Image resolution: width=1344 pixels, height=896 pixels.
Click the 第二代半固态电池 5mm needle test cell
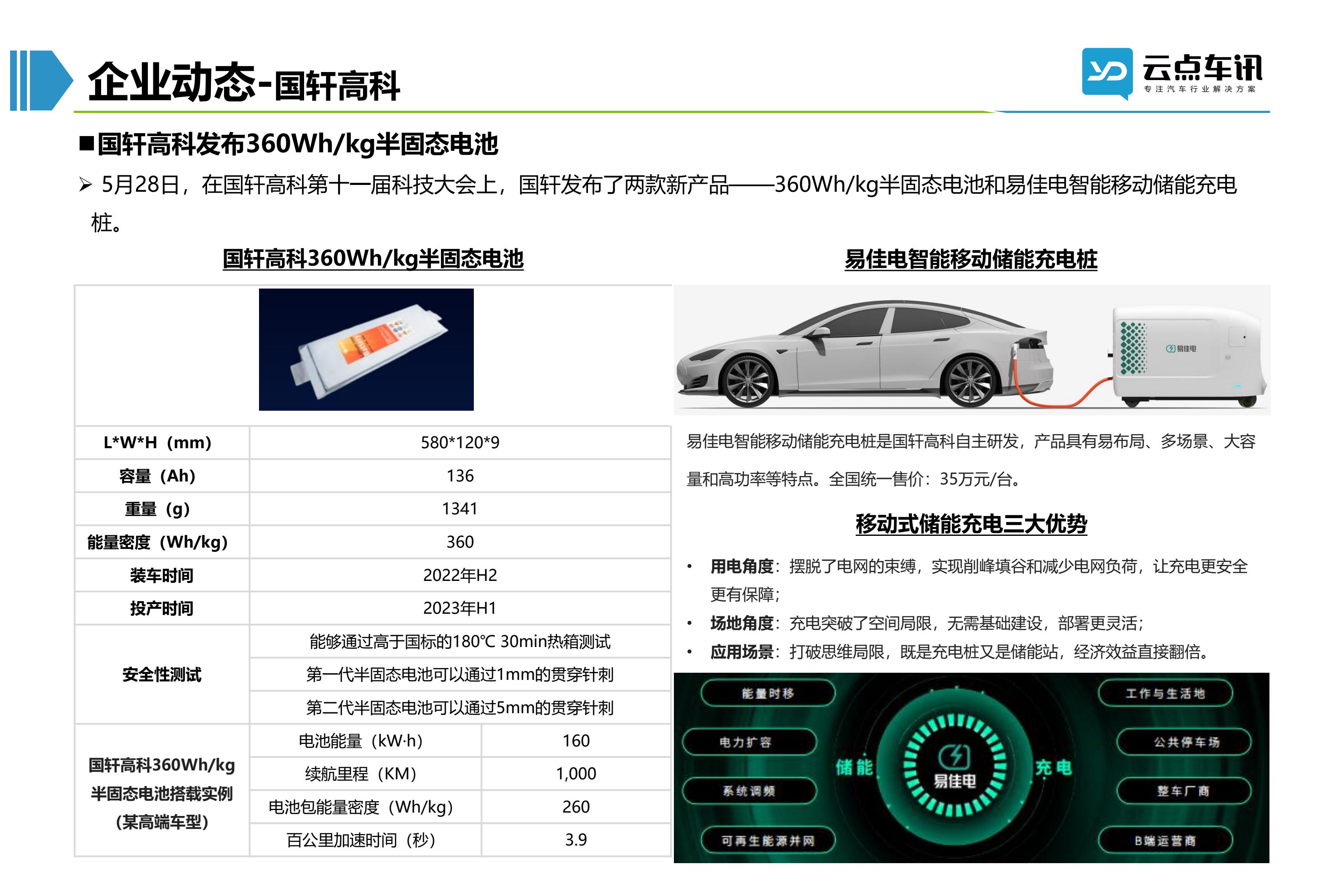(460, 707)
